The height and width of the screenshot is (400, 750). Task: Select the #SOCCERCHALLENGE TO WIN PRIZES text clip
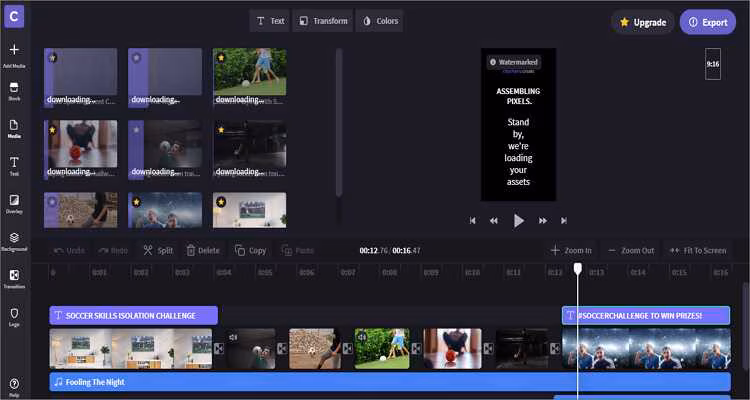646,316
